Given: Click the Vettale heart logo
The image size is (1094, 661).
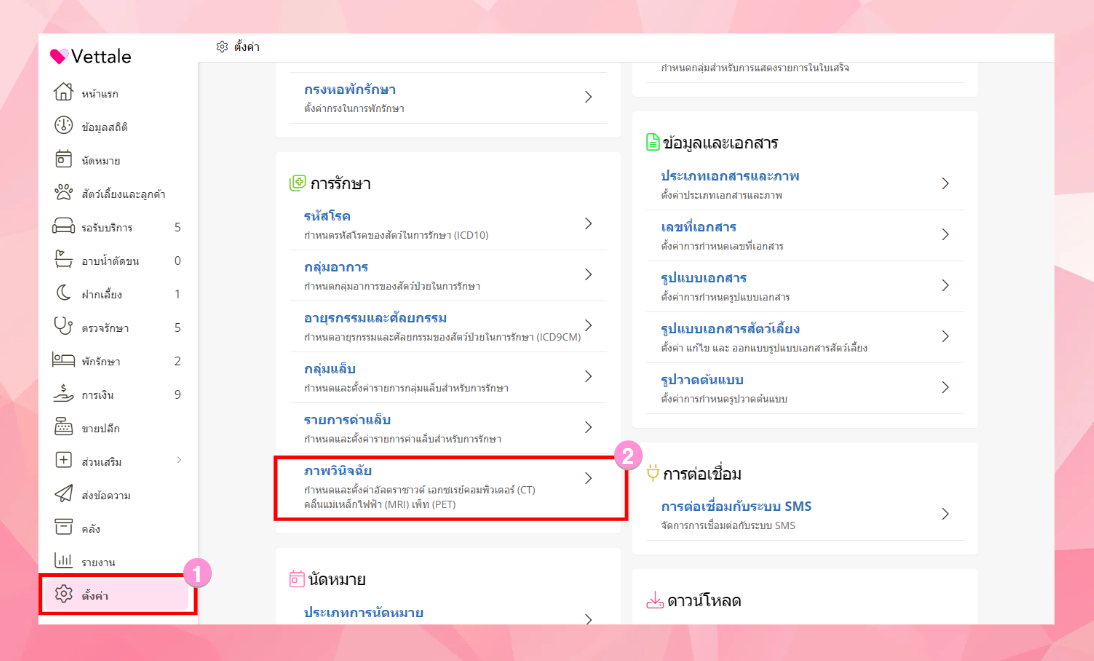Looking at the screenshot, I should pos(59,57).
